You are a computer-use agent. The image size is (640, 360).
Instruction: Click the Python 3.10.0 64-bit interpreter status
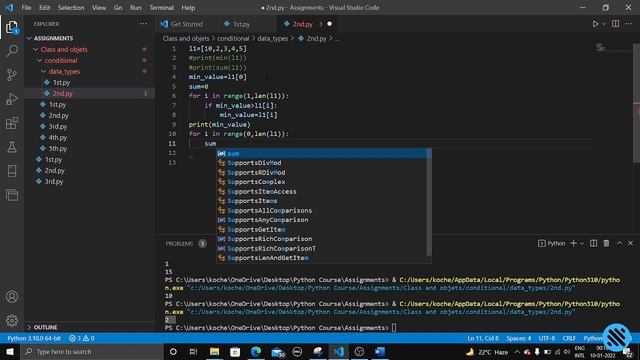34,338
